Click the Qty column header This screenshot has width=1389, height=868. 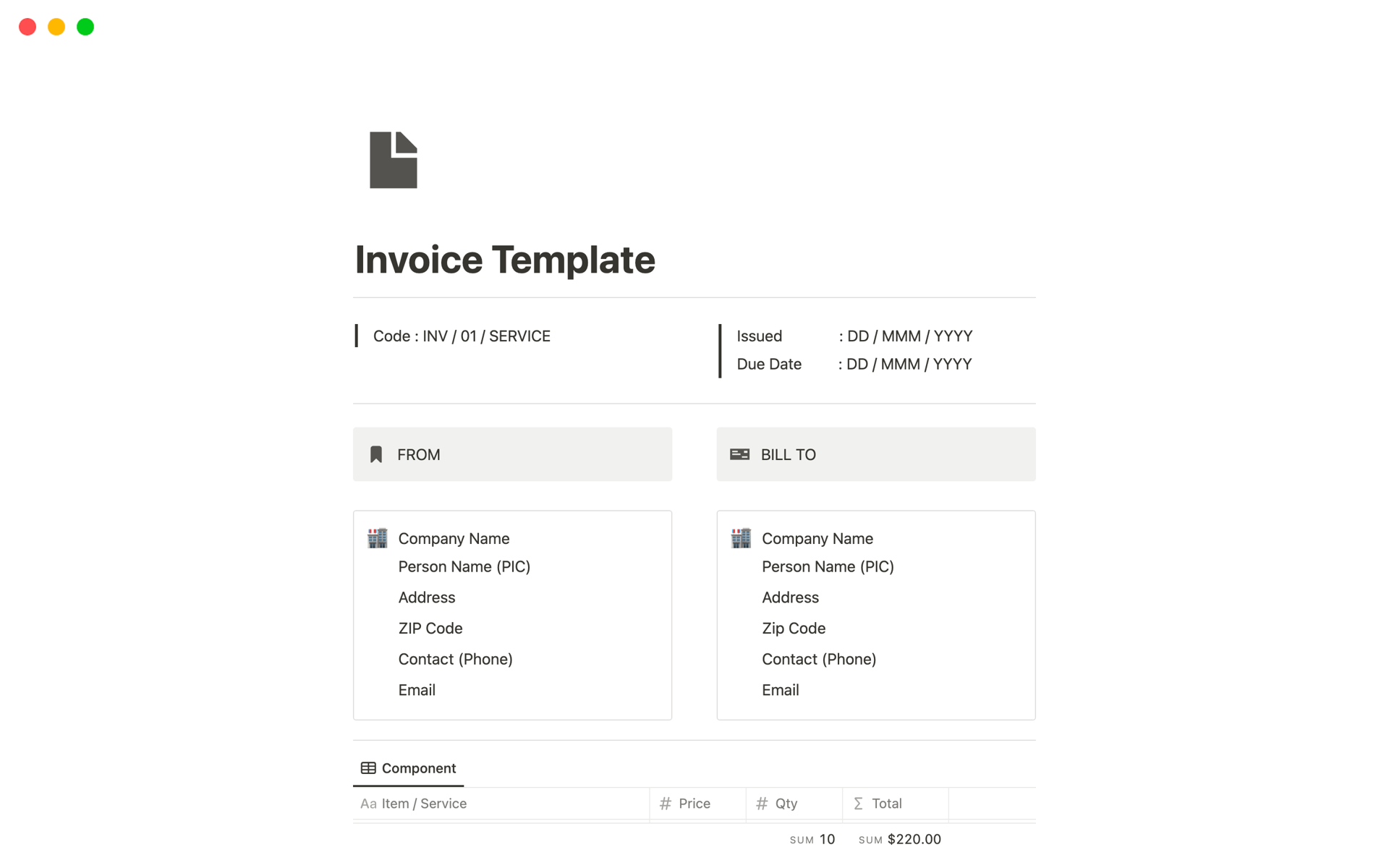coord(784,802)
